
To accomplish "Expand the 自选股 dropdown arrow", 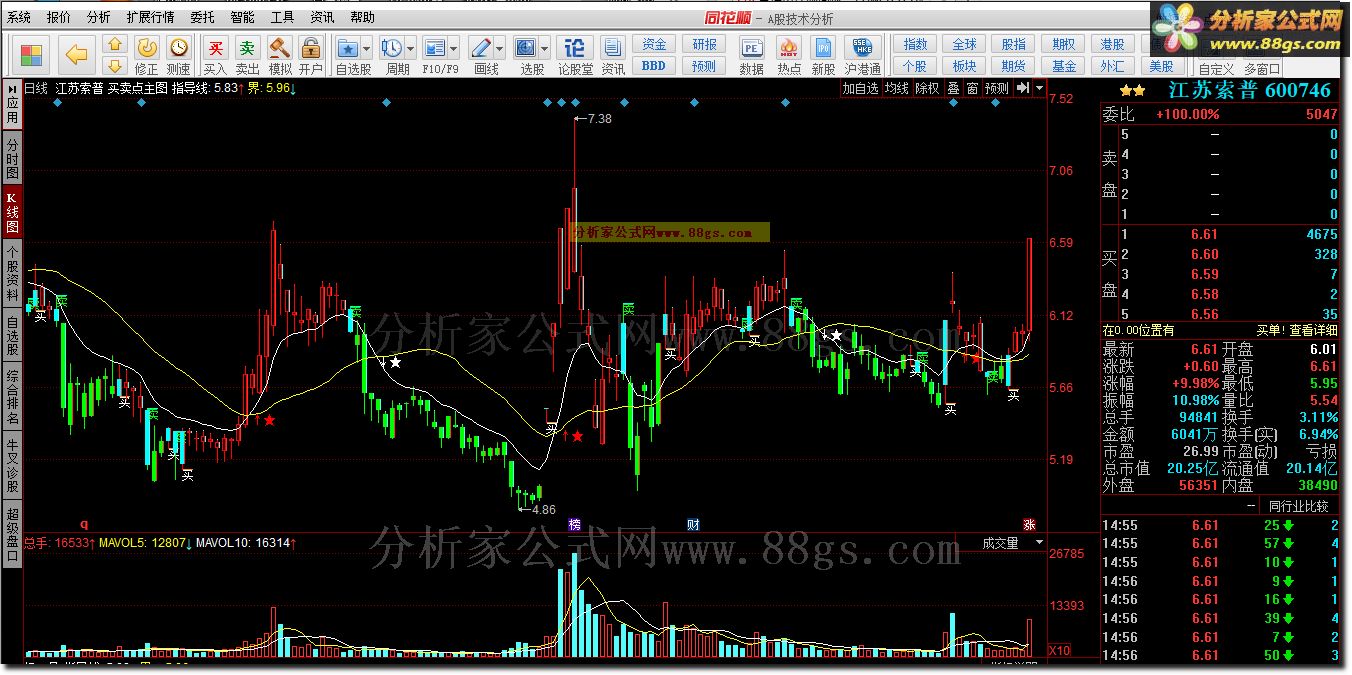I will tap(367, 48).
